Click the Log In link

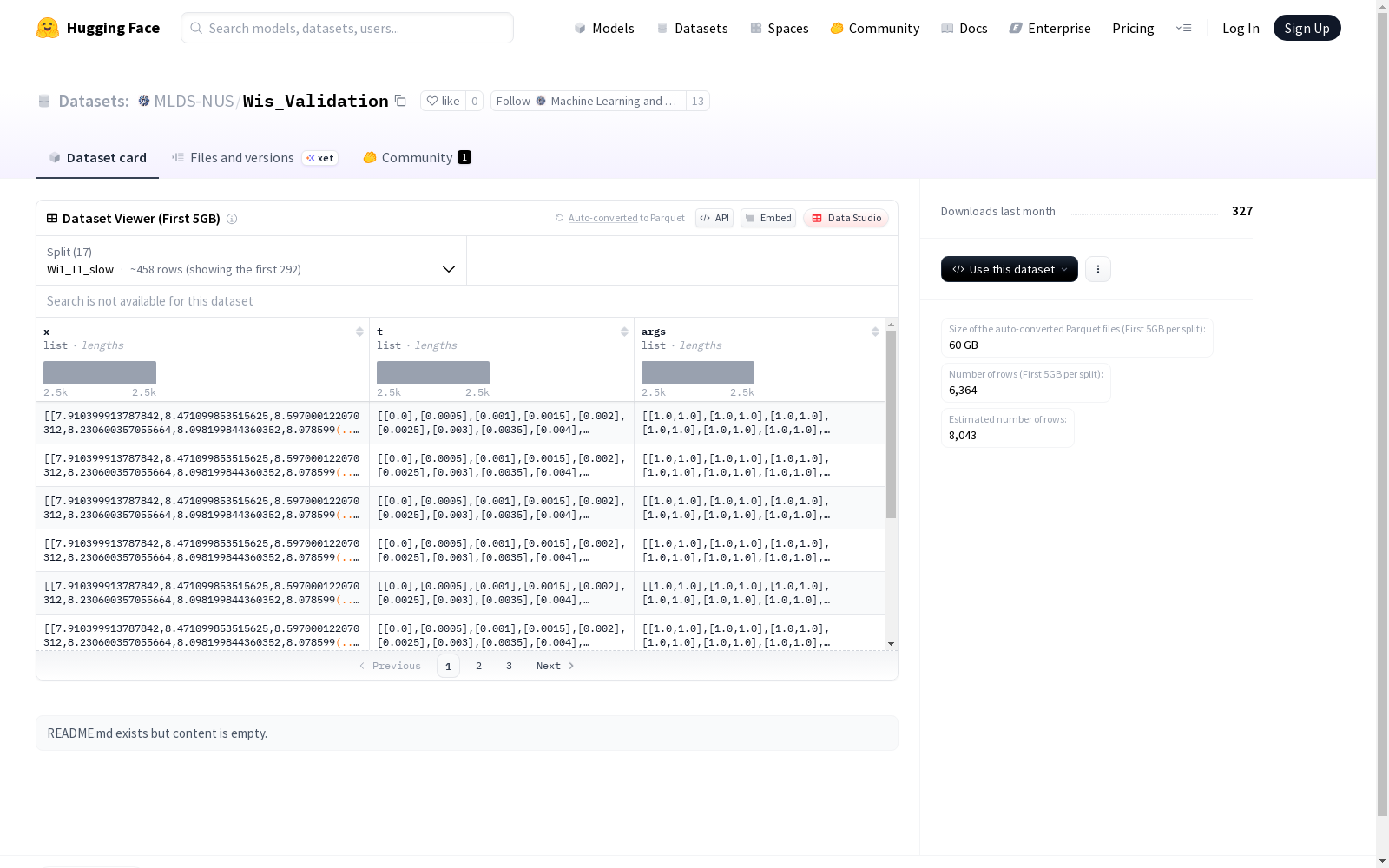[1241, 28]
